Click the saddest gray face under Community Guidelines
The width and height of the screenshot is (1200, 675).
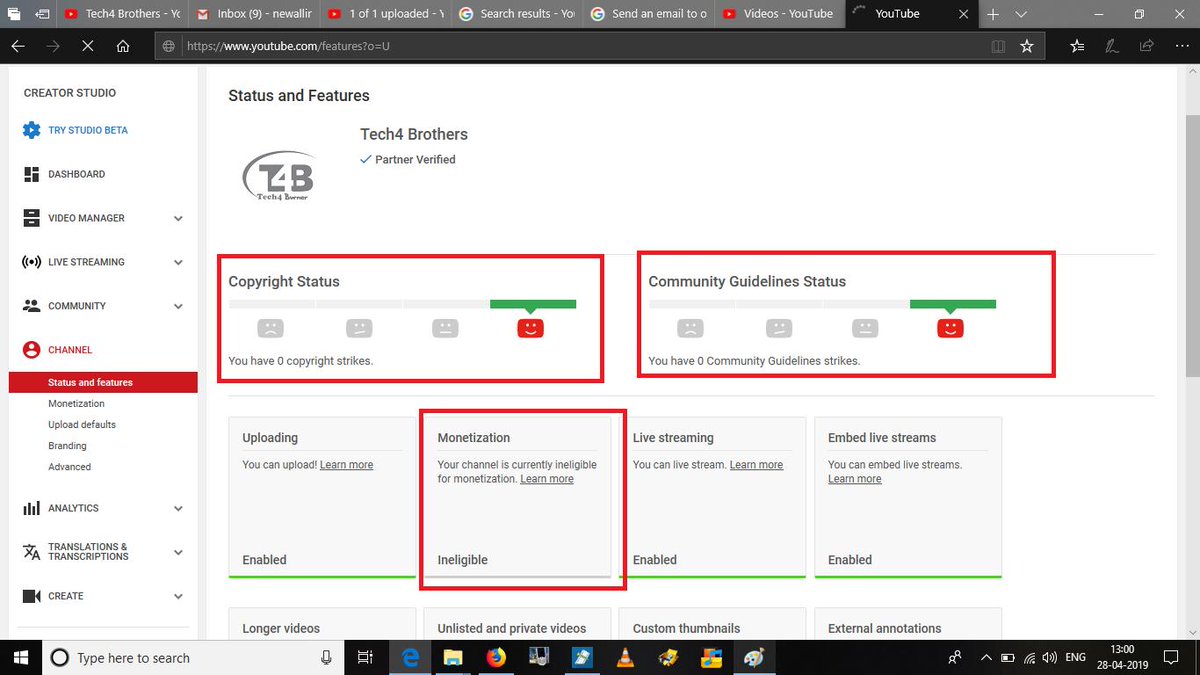(690, 327)
